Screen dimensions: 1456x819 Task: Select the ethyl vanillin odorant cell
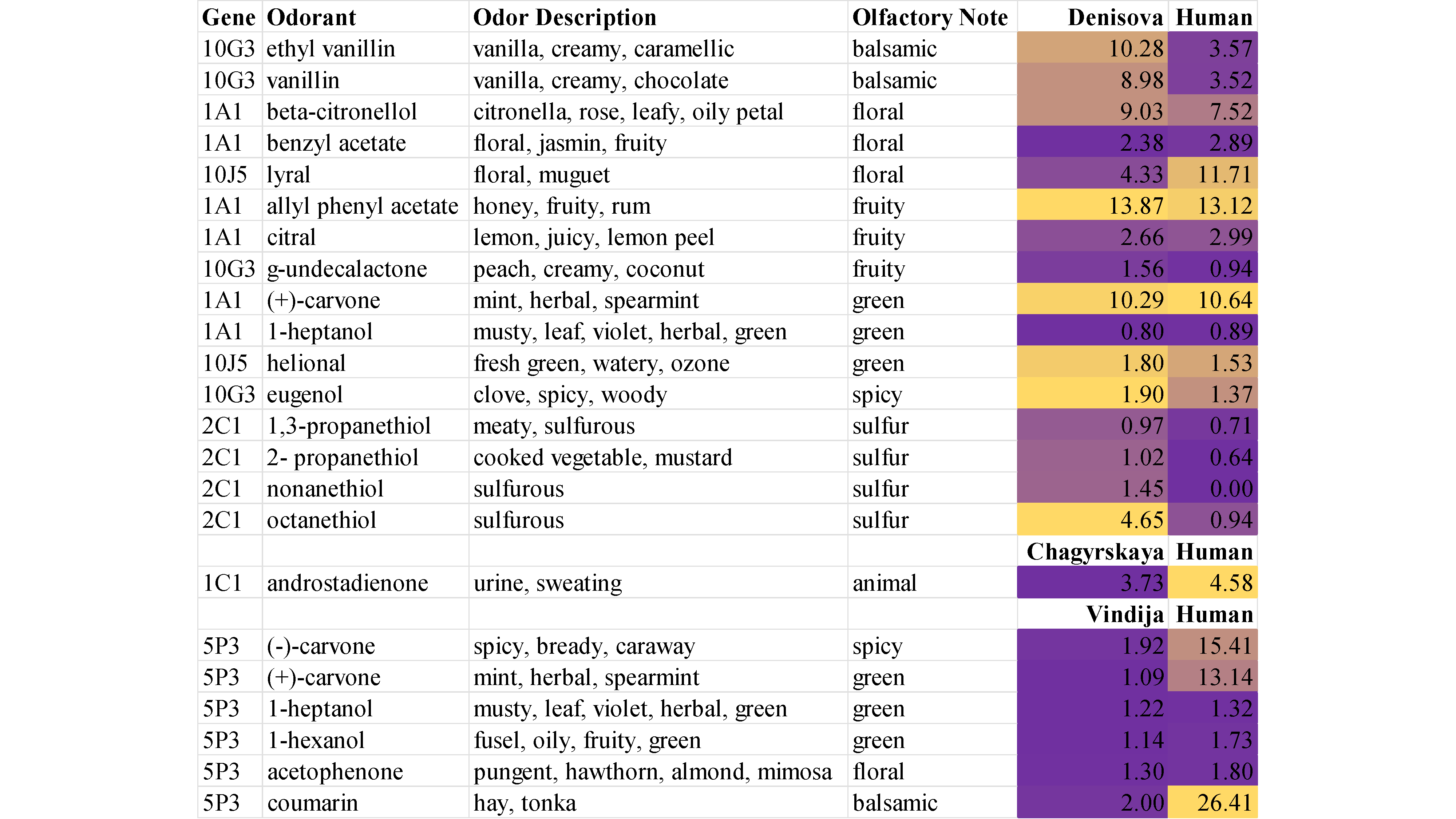(x=331, y=49)
